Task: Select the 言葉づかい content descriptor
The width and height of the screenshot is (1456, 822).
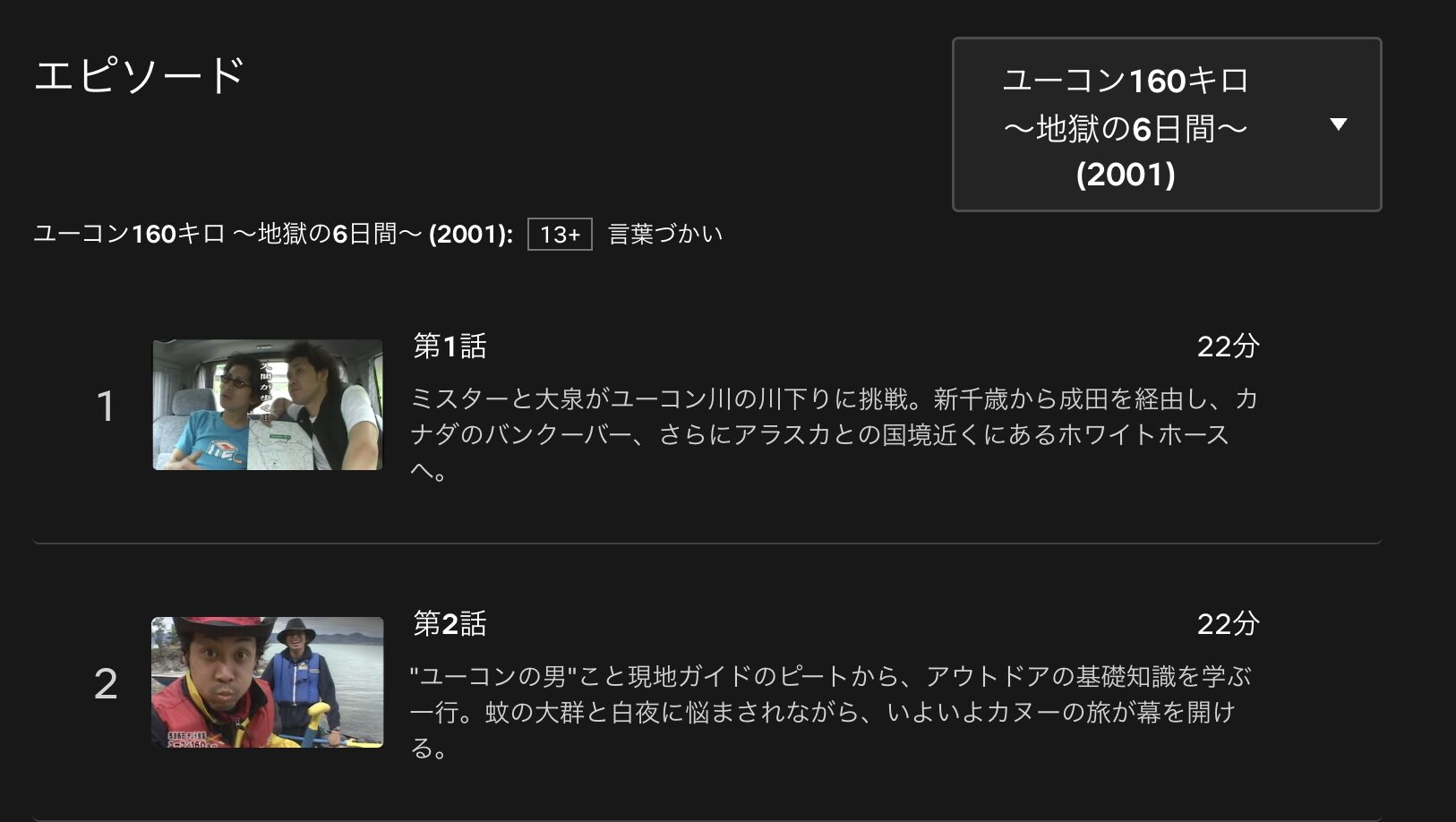Action: pyautogui.click(x=665, y=235)
